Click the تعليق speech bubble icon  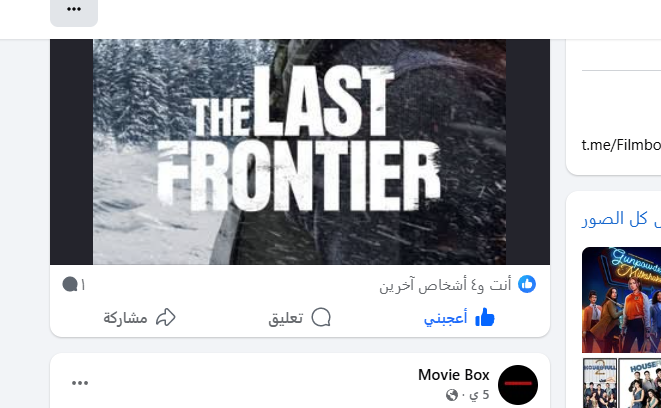coord(321,317)
